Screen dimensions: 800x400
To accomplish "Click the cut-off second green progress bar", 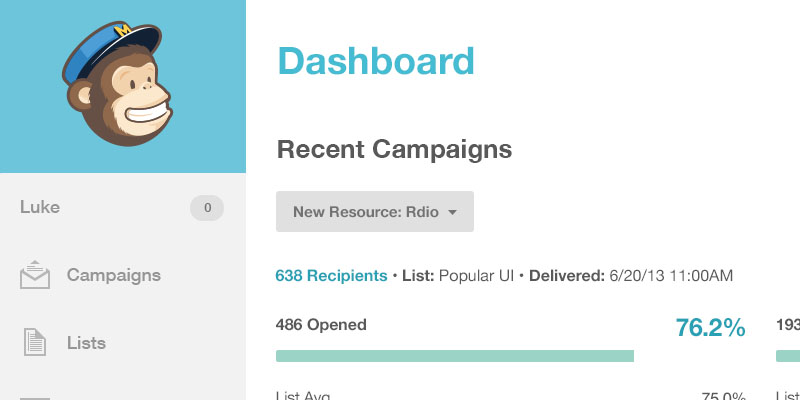I will pos(789,356).
